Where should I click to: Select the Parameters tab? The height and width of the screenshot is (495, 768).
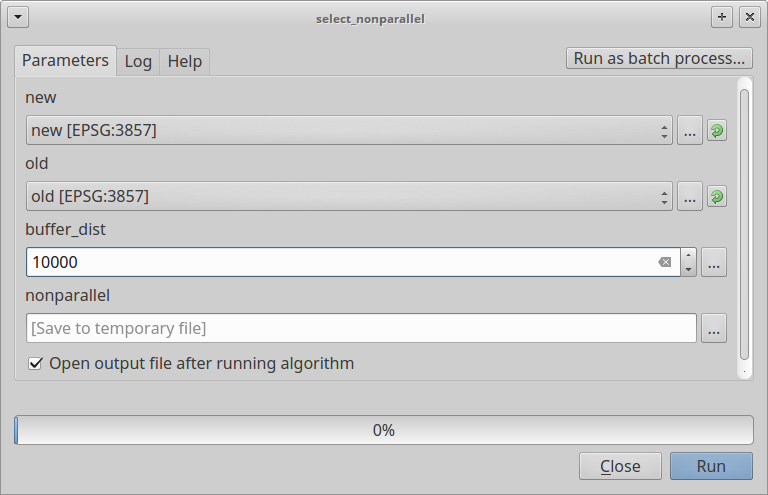click(65, 60)
